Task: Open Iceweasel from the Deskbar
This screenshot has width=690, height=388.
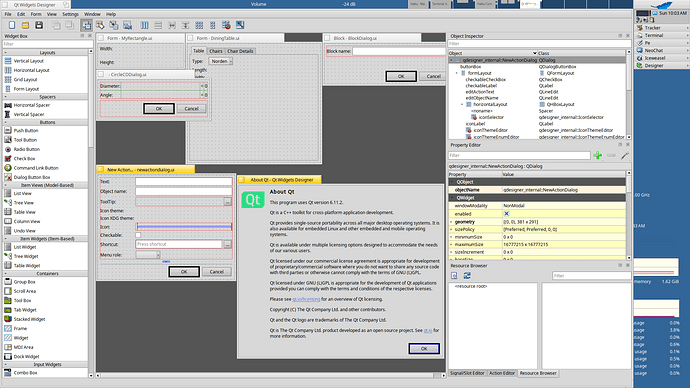Action: point(655,58)
